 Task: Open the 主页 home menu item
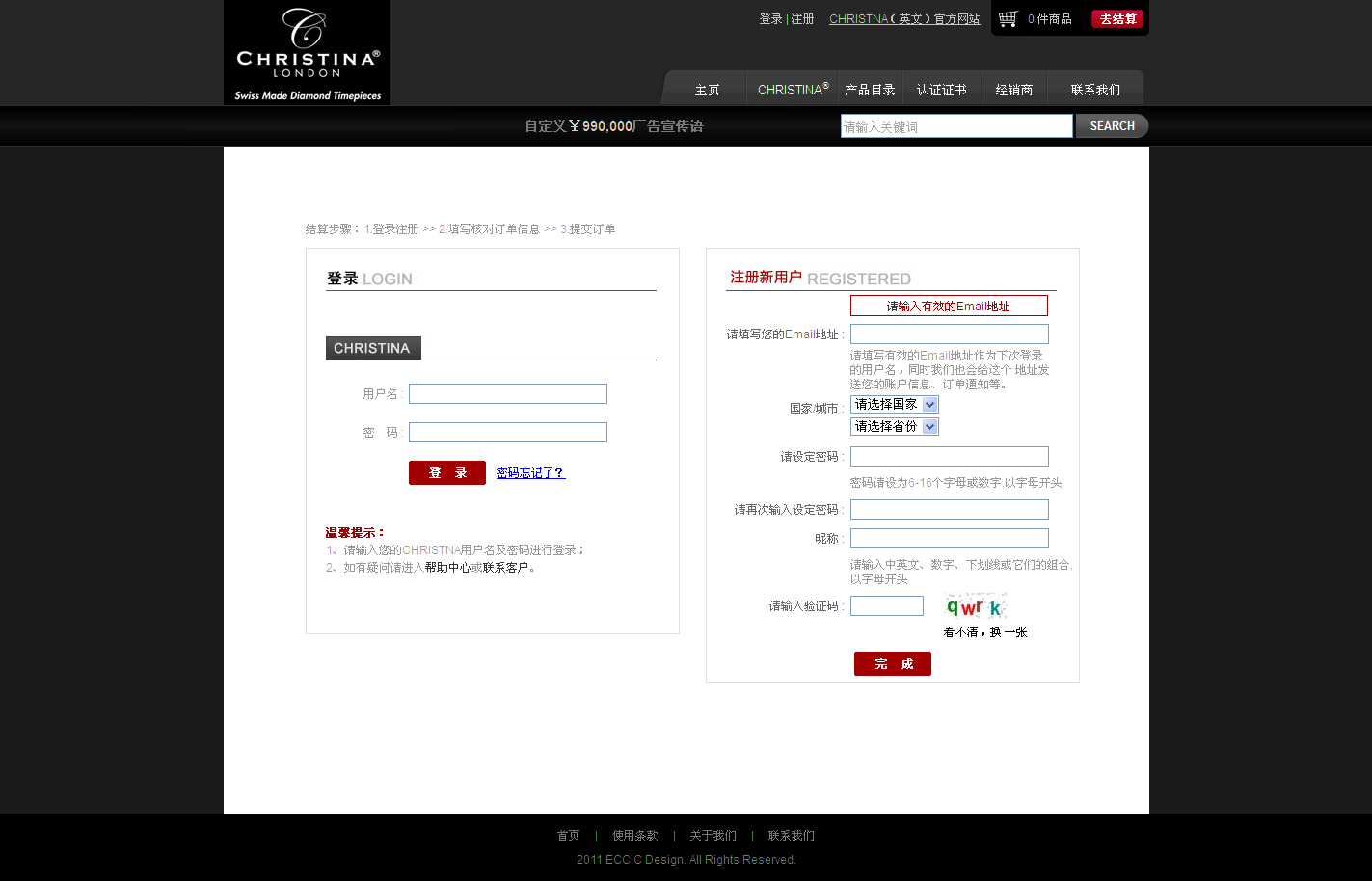pos(708,90)
